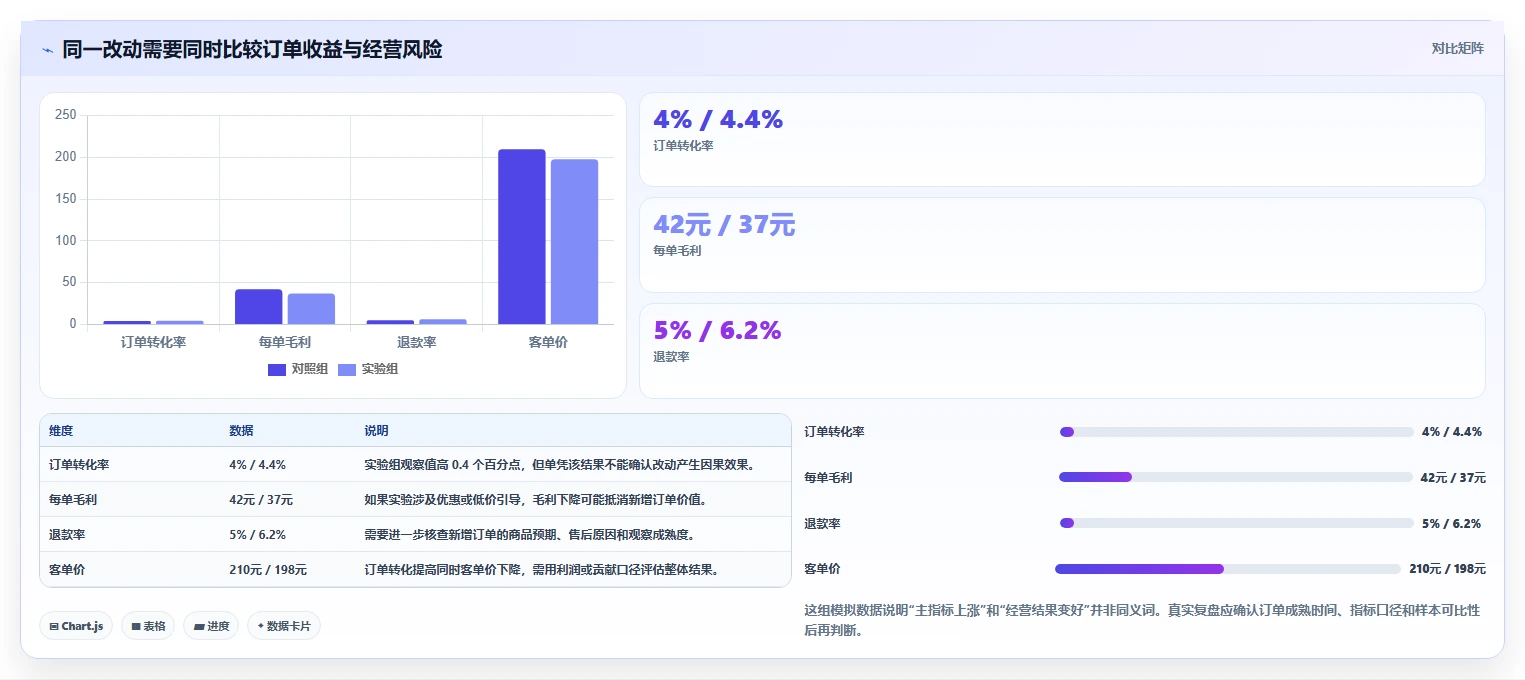Click the panel title 同一改动需要同时比较订单收益与经营风险
Image resolution: width=1525 pixels, height=680 pixels.
[x=252, y=49]
